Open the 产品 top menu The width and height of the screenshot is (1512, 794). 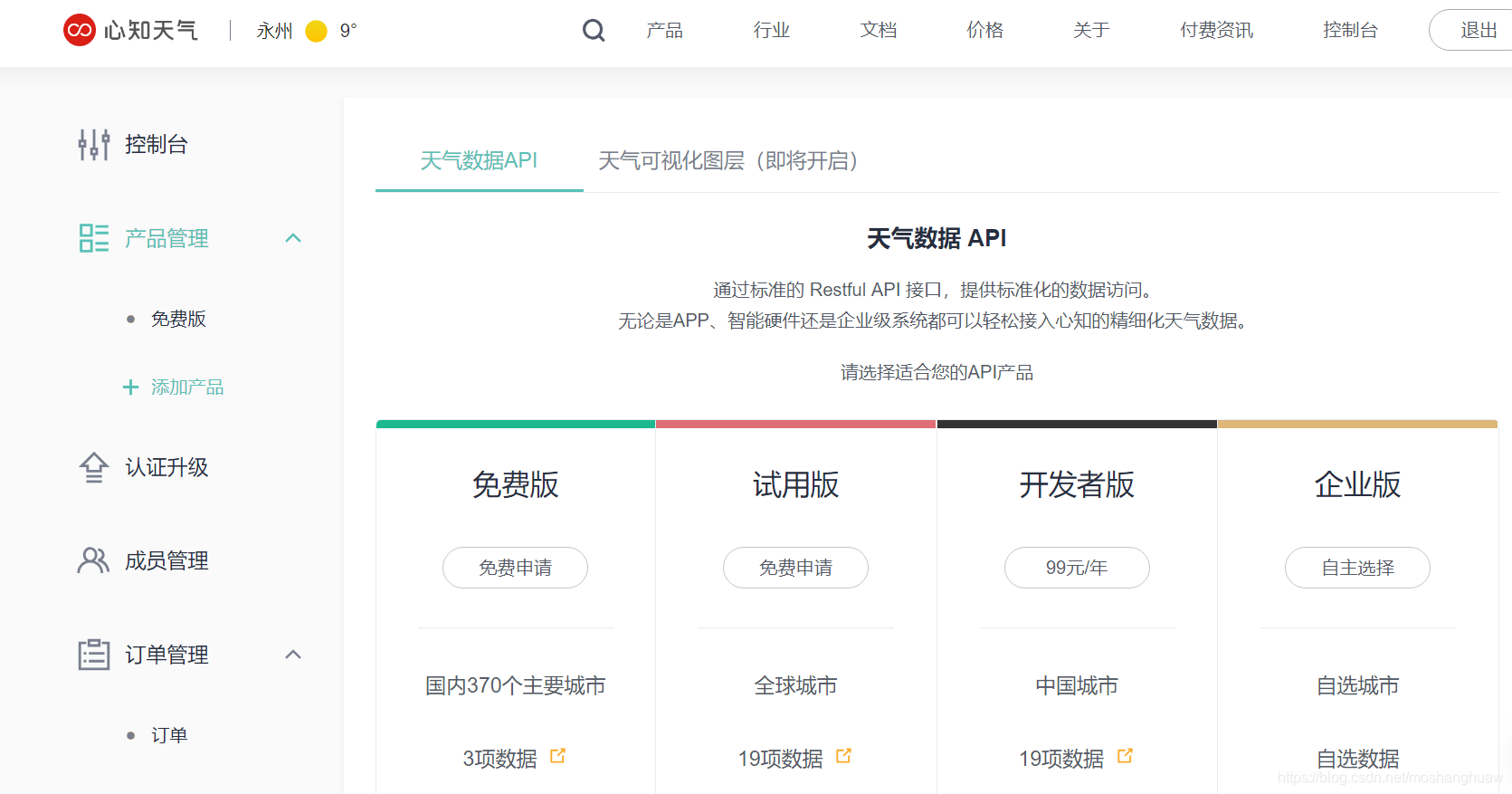point(664,31)
